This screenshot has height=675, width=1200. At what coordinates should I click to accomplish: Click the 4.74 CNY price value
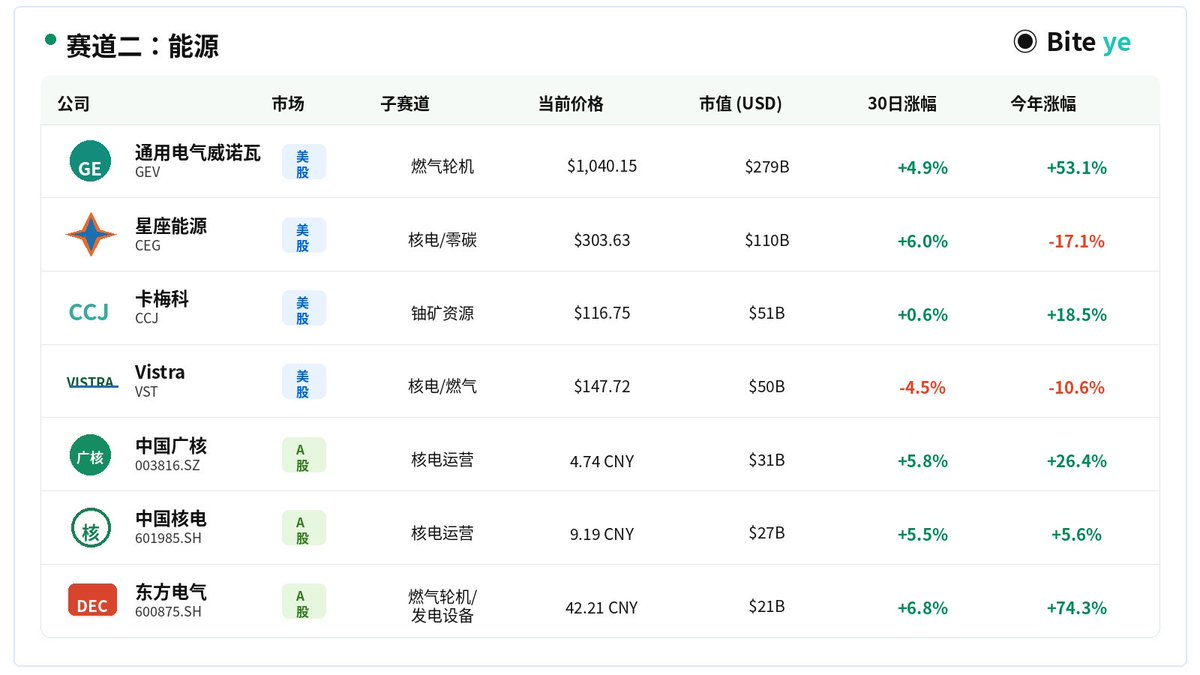(x=602, y=461)
